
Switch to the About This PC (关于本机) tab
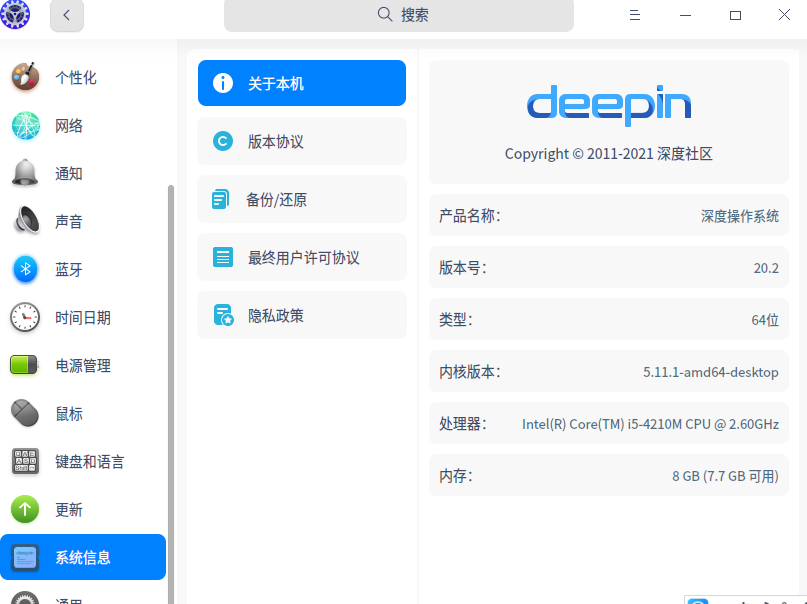(x=301, y=83)
